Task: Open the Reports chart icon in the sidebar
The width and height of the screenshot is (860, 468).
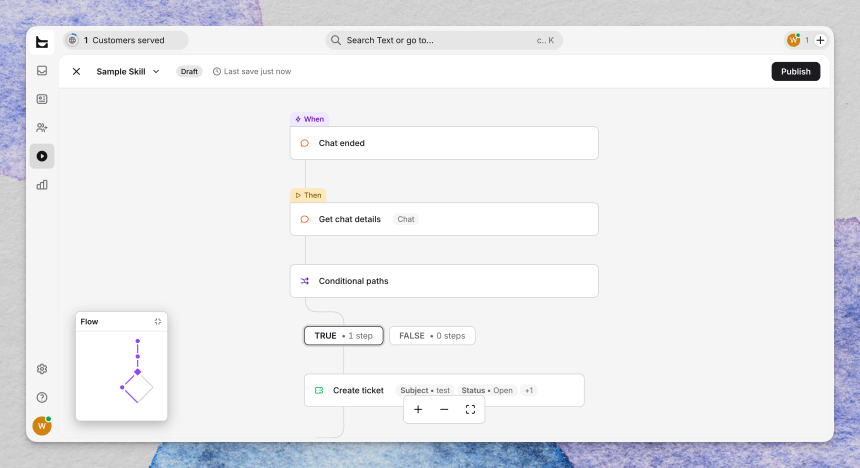Action: click(42, 185)
